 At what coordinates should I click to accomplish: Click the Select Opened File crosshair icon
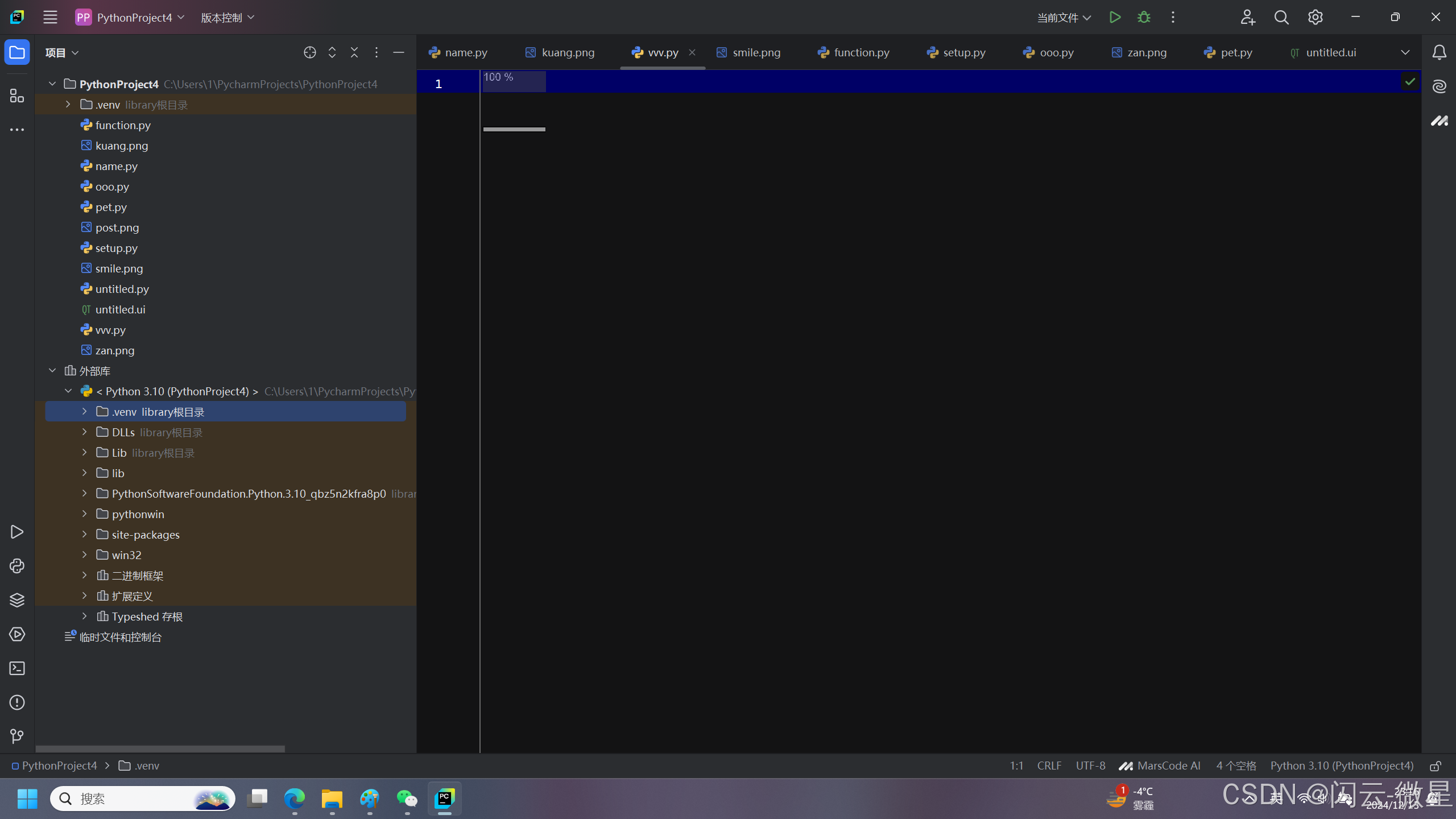tap(309, 52)
